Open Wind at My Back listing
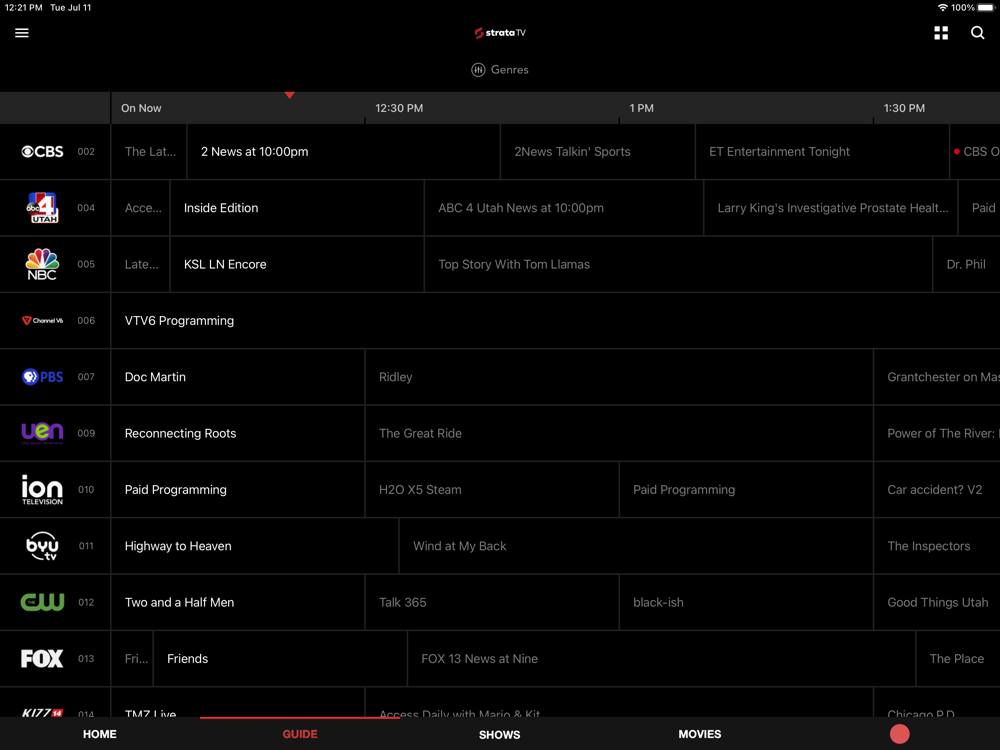The width and height of the screenshot is (1000, 750). click(636, 546)
